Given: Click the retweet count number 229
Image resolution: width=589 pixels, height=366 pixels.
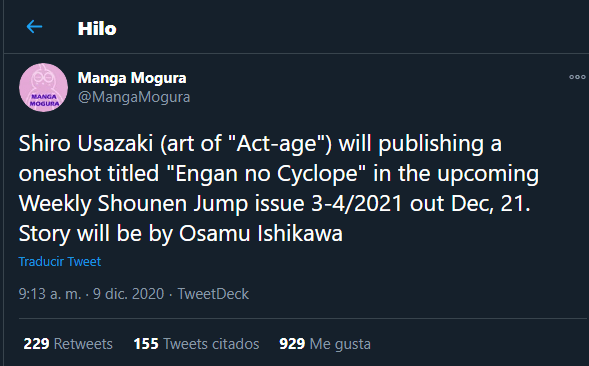Looking at the screenshot, I should pyautogui.click(x=36, y=344).
